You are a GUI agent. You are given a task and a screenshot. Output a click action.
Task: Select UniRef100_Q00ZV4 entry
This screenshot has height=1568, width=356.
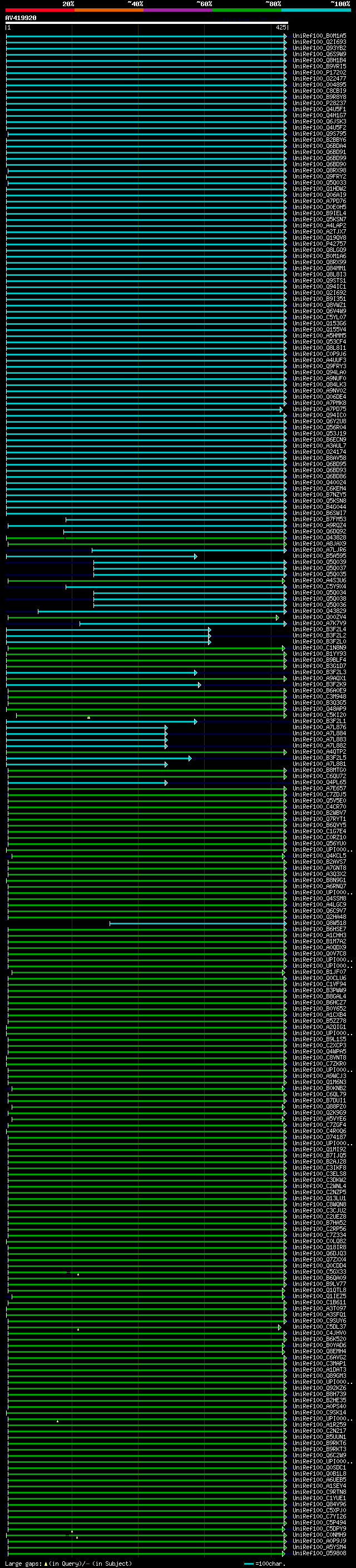pos(319,617)
